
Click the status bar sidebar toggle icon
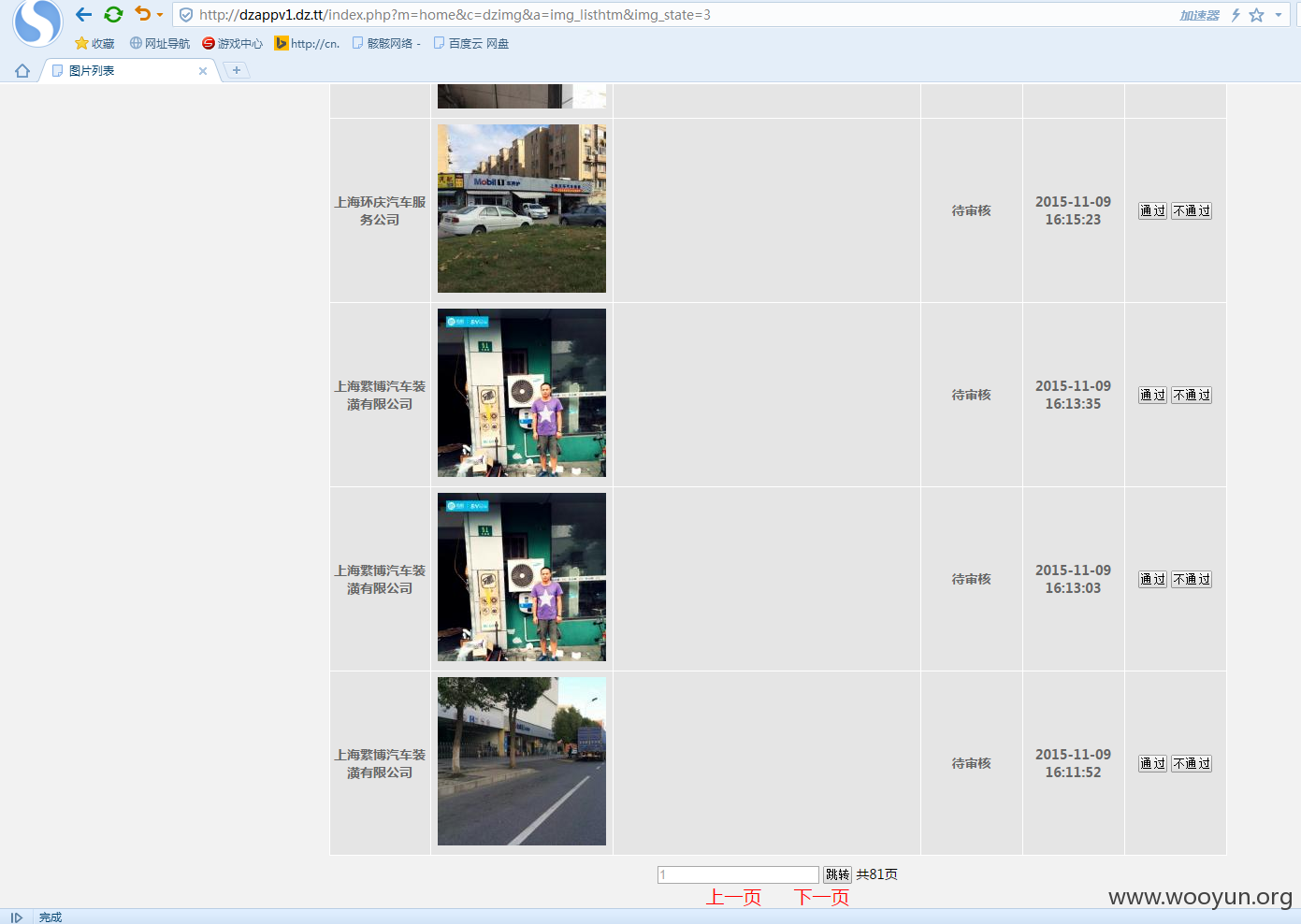click(16, 917)
